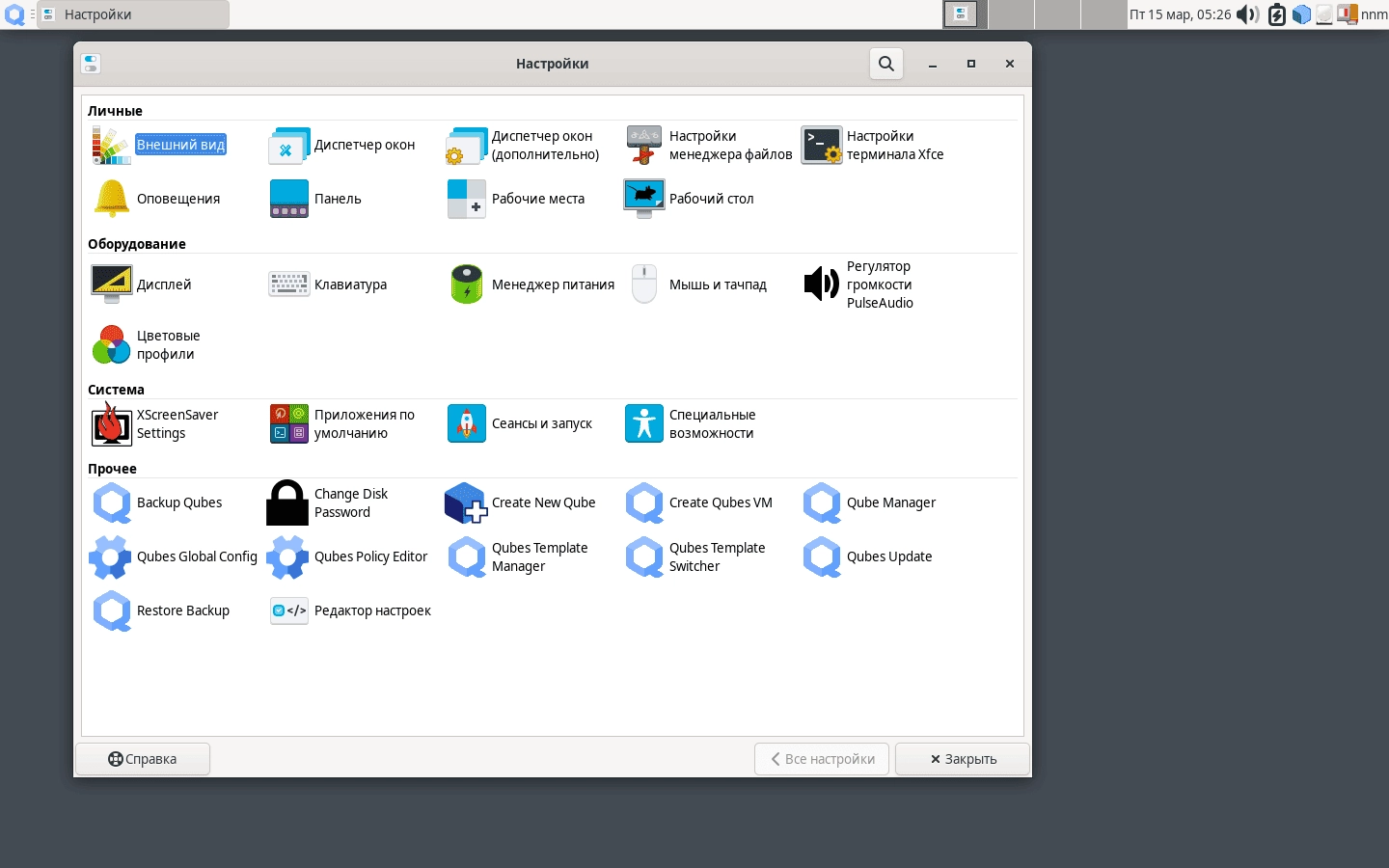1389x868 pixels.
Task: Click the Справка help button
Action: click(x=143, y=759)
